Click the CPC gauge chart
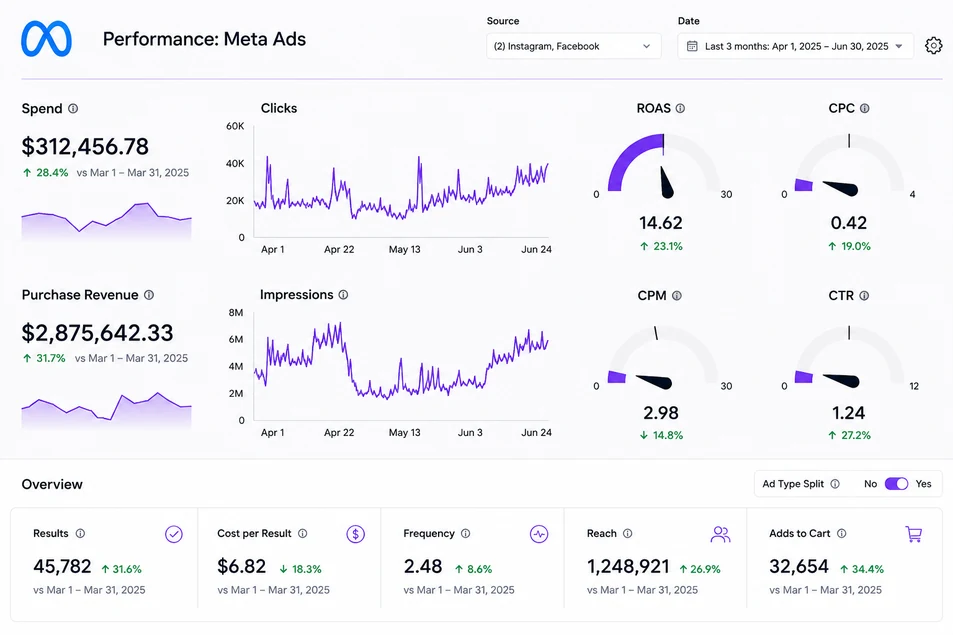Image resolution: width=953 pixels, height=635 pixels. point(848,165)
